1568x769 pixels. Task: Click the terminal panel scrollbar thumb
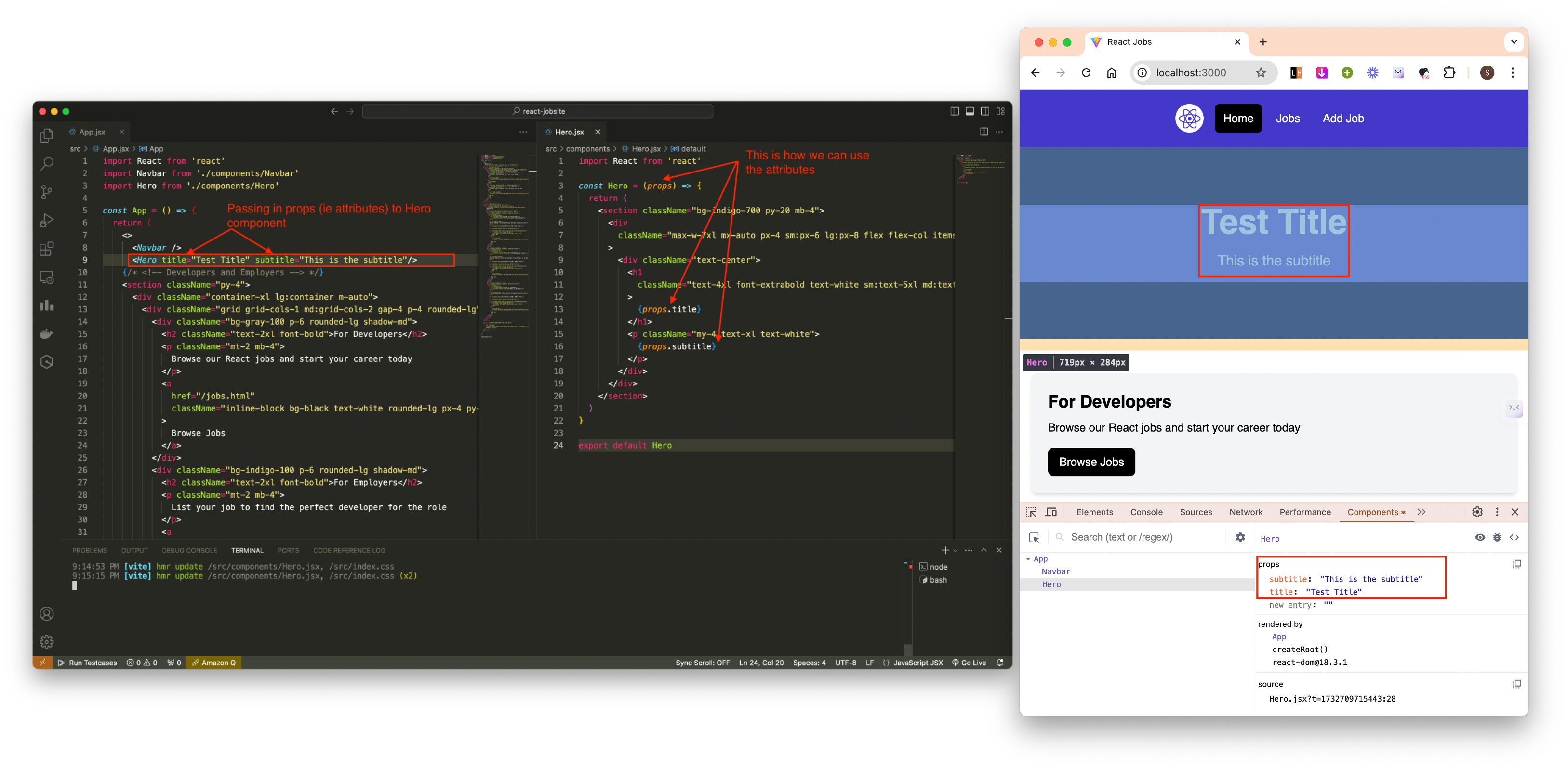[x=907, y=649]
